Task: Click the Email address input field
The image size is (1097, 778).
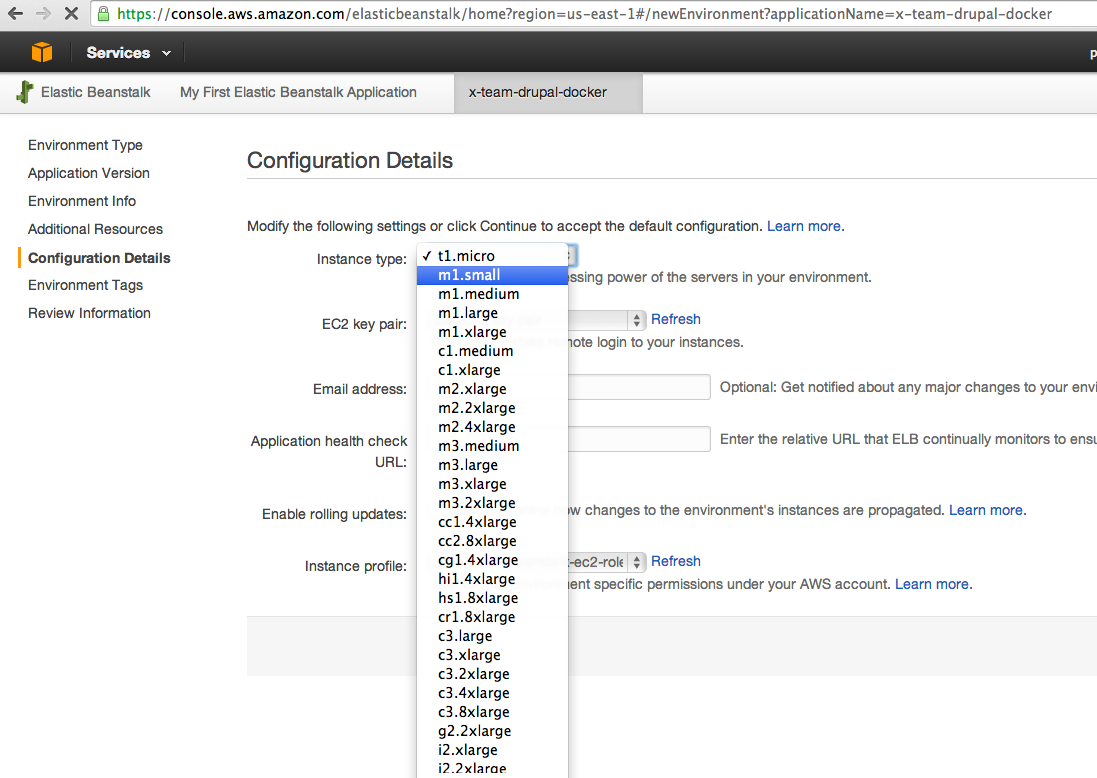Action: [x=639, y=387]
